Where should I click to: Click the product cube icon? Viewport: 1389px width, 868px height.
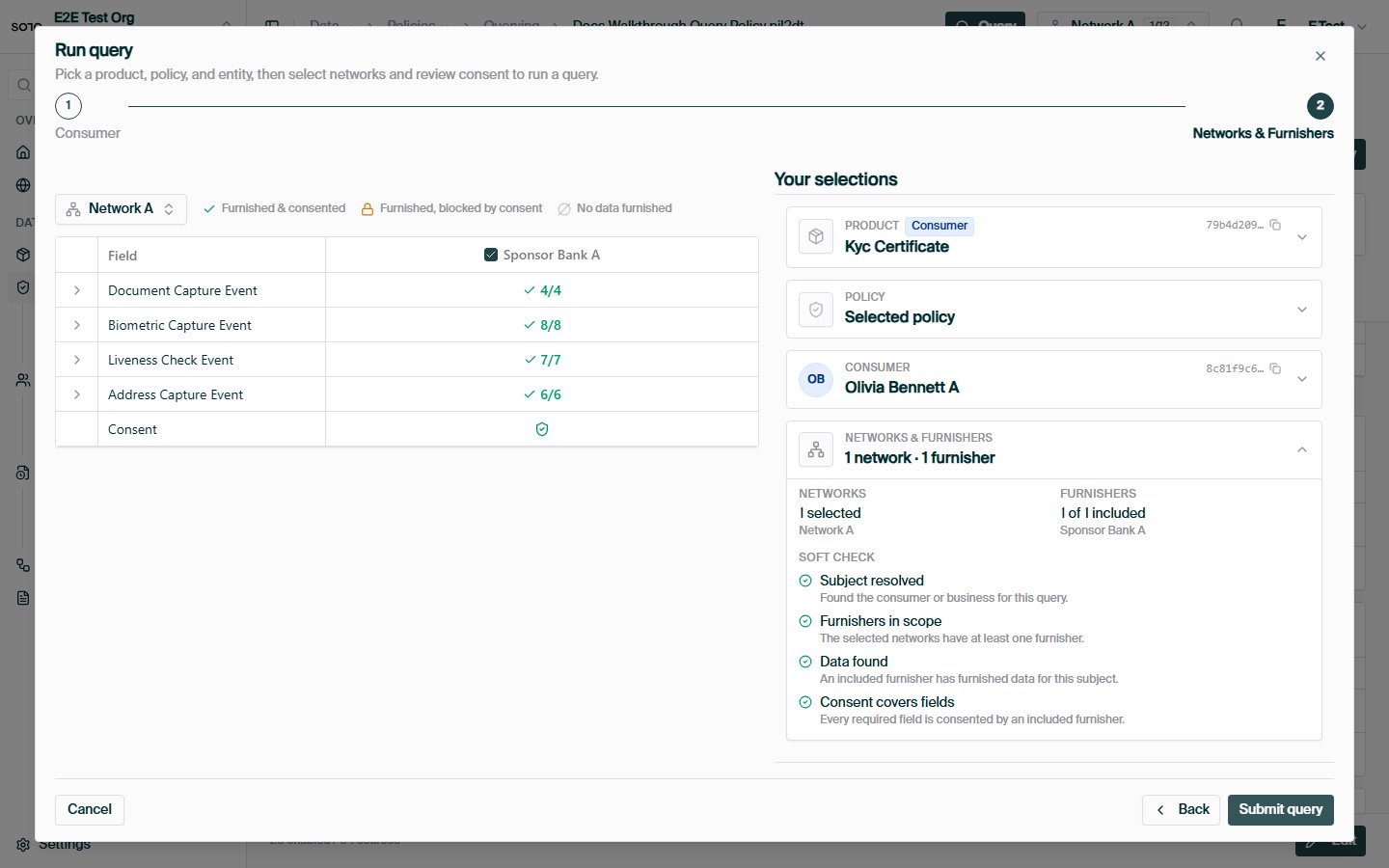point(816,236)
